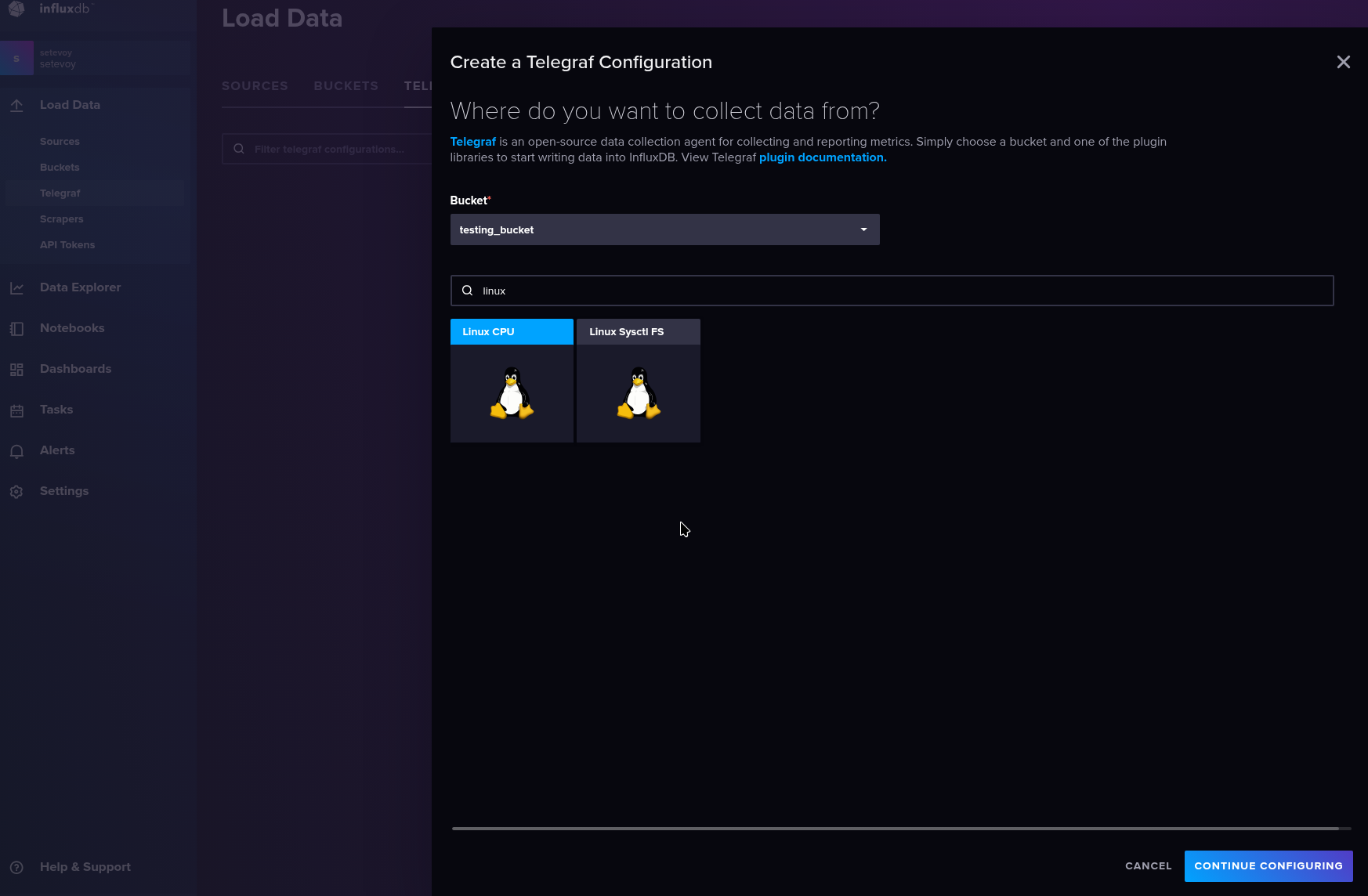The height and width of the screenshot is (896, 1368).
Task: Expand the testing_bucket Bucket dropdown
Action: (664, 229)
